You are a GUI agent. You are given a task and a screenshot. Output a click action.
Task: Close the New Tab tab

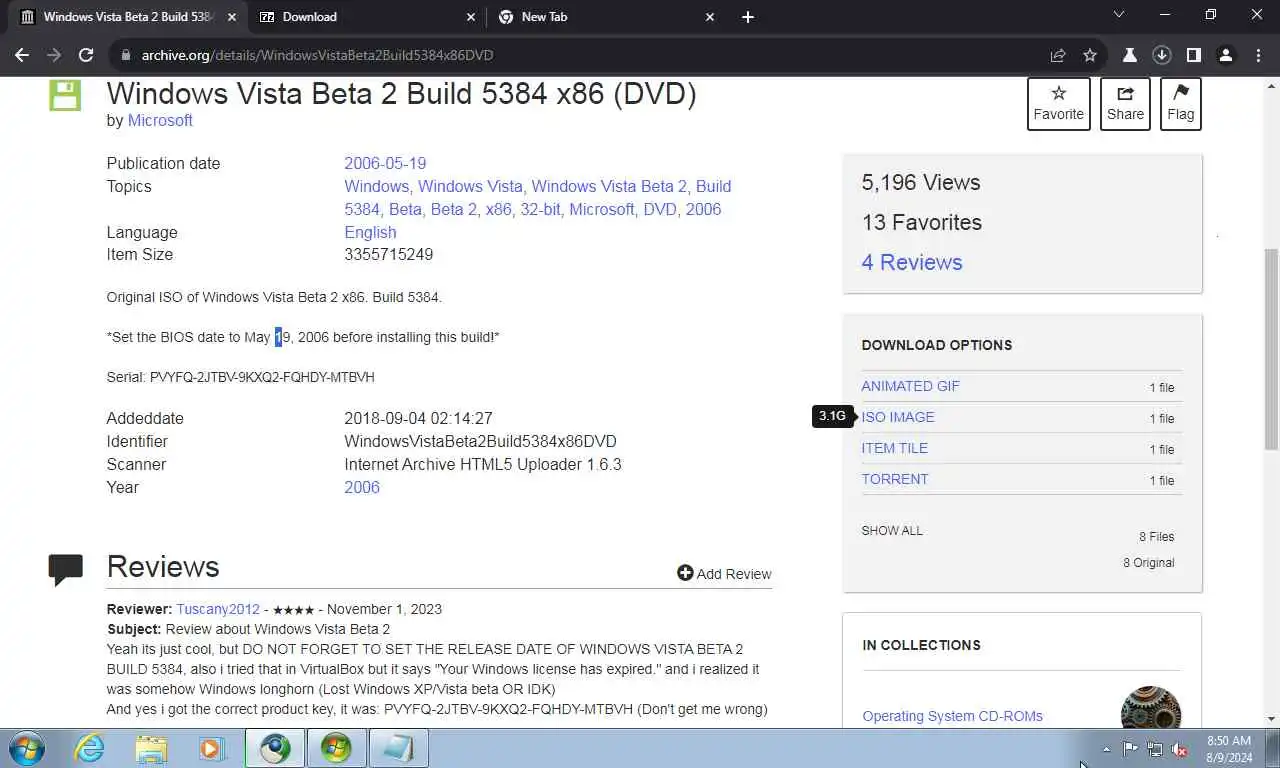coord(711,17)
